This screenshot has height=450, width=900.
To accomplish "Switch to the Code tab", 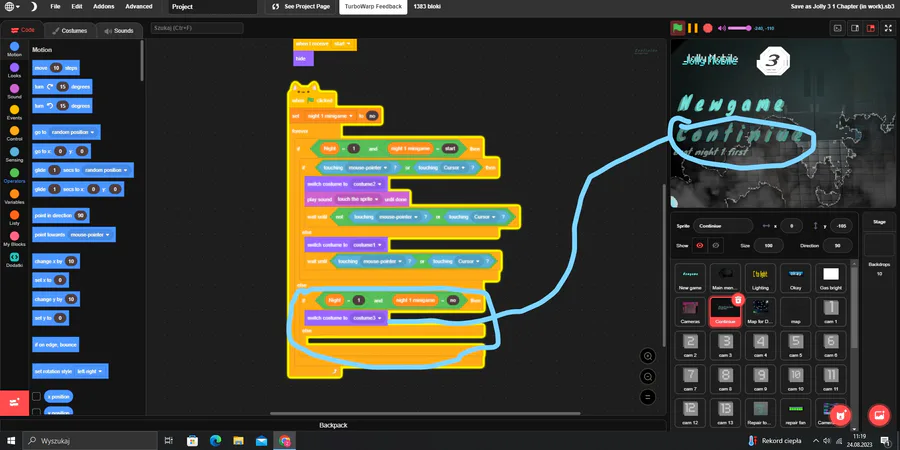I will [23, 30].
